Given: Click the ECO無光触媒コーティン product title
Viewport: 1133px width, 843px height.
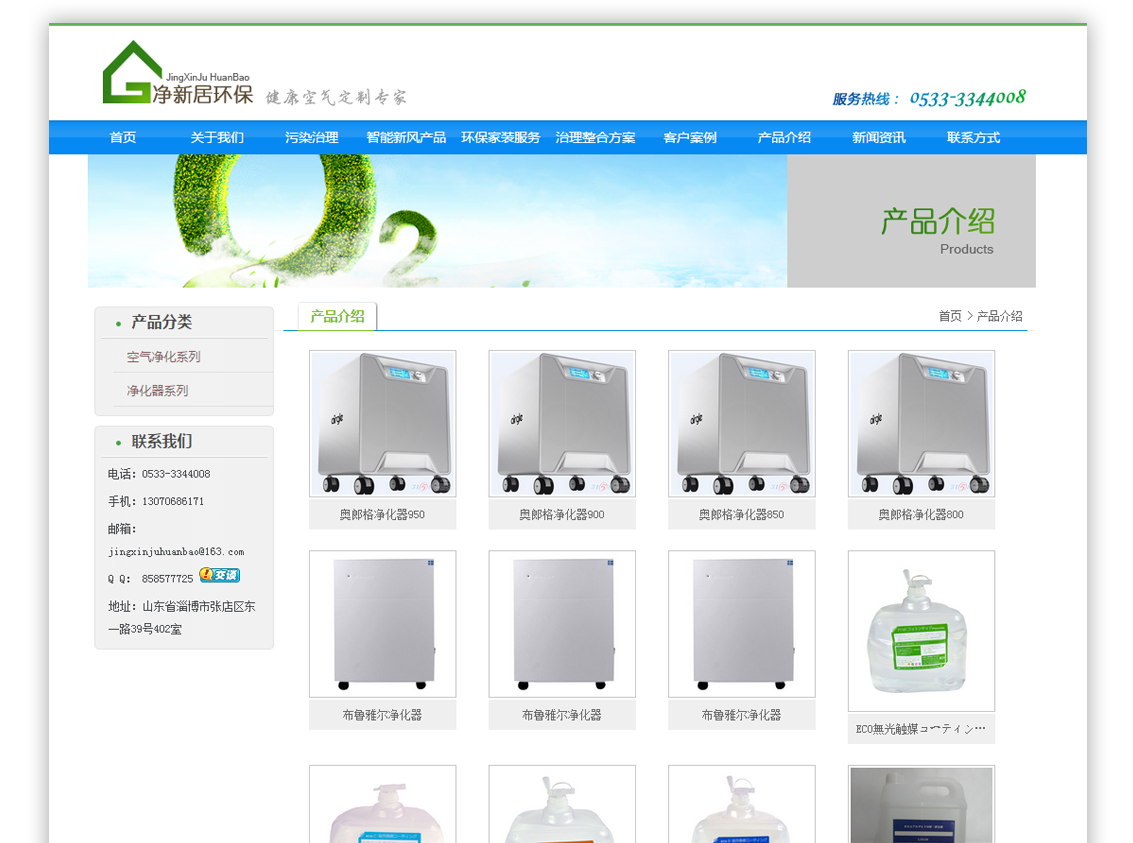Looking at the screenshot, I should point(921,729).
